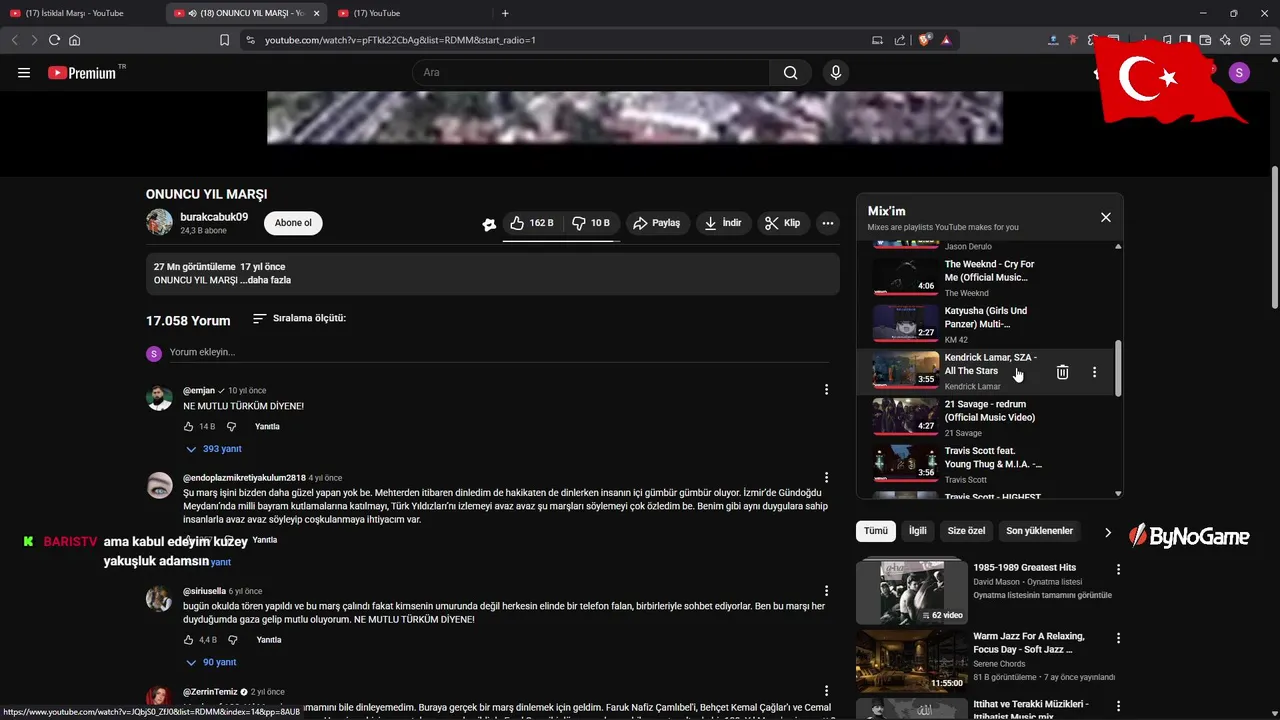Open site settings icon beside URL
1280x720 pixels.
(249, 40)
